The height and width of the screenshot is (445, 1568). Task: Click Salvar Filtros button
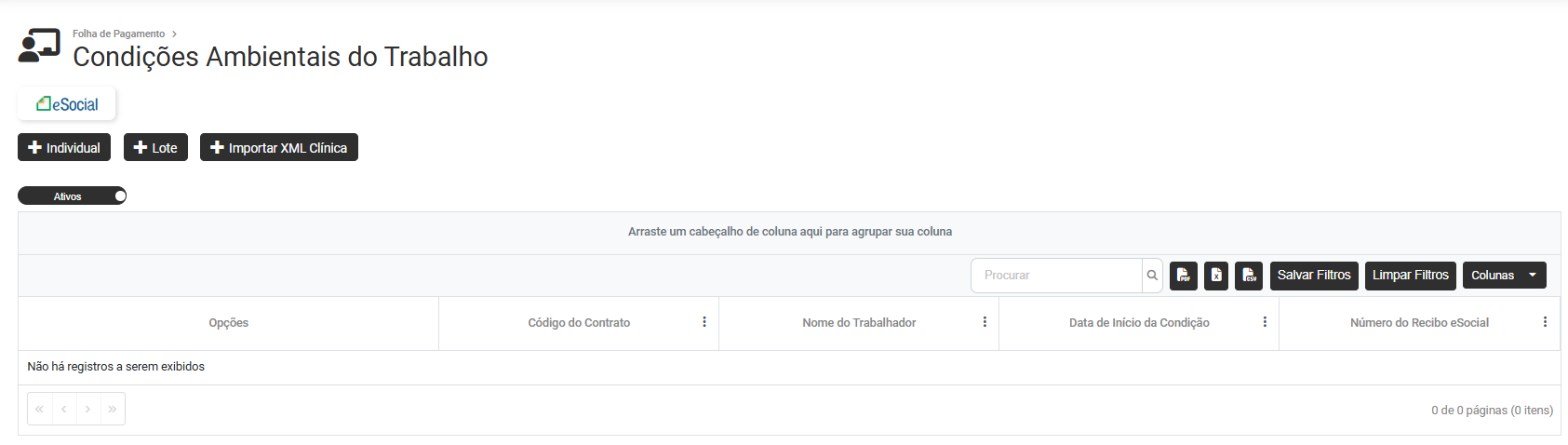(1314, 276)
